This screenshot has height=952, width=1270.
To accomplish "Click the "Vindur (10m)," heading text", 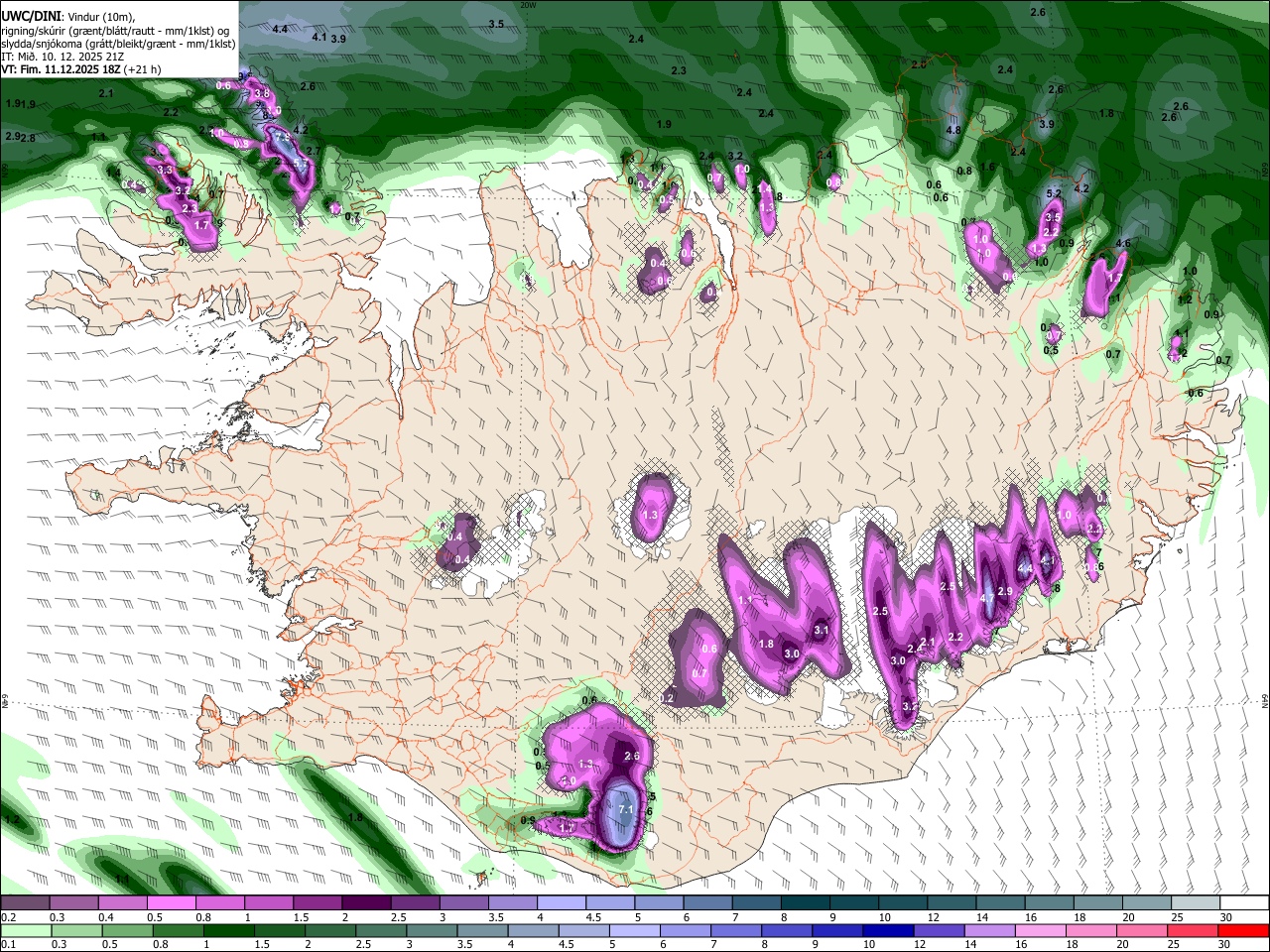I will 100,17.
